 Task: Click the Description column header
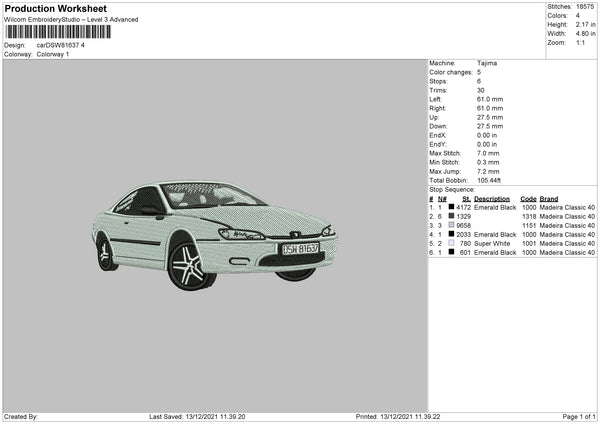[x=491, y=199]
